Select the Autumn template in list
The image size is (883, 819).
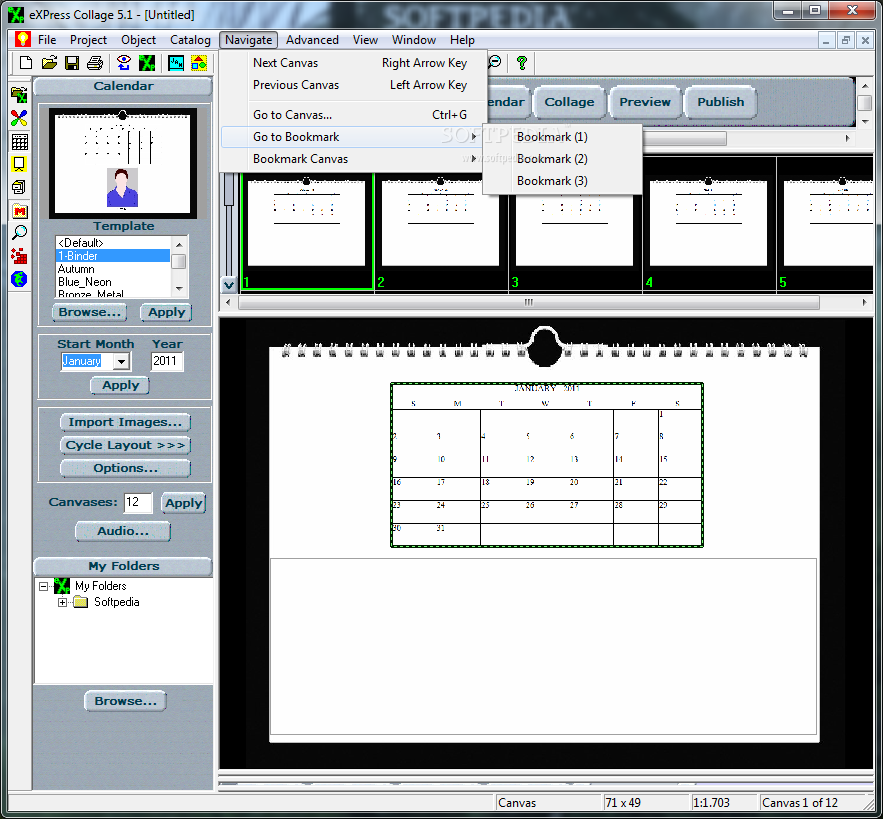(x=113, y=269)
